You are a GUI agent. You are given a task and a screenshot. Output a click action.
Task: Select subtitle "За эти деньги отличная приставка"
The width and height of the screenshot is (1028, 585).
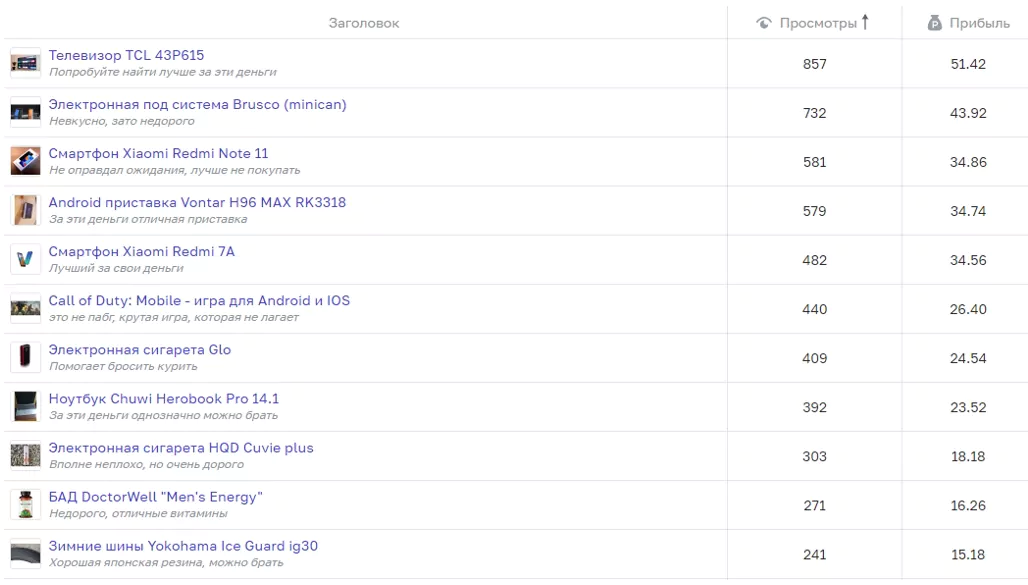point(148,219)
